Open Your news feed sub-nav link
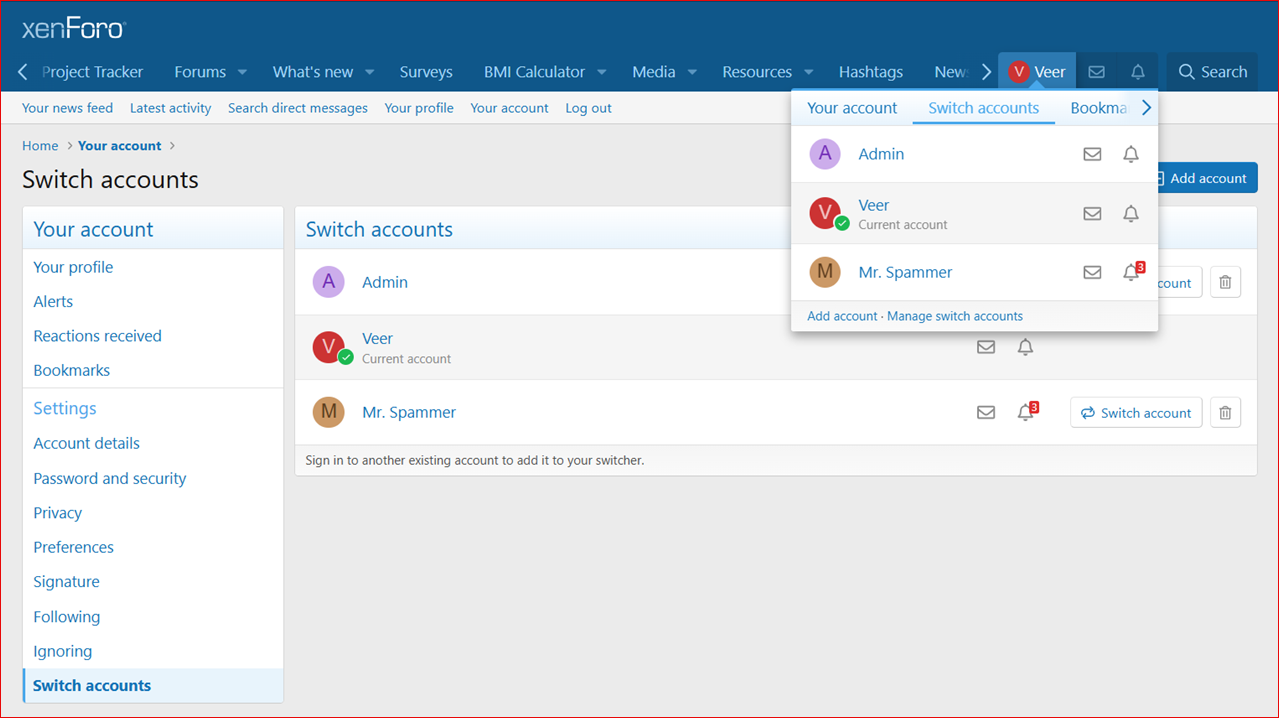Viewport: 1279px width, 718px height. (67, 108)
